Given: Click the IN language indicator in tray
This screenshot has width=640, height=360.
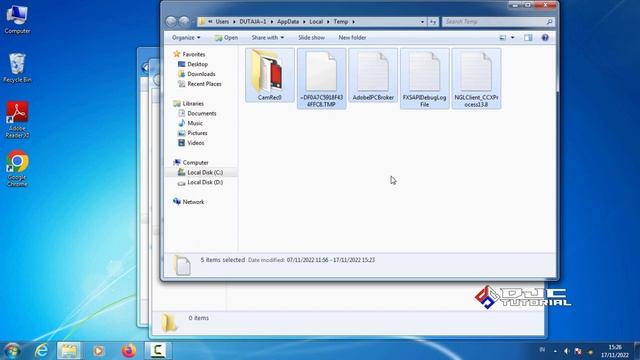Looking at the screenshot, I should click(542, 350).
